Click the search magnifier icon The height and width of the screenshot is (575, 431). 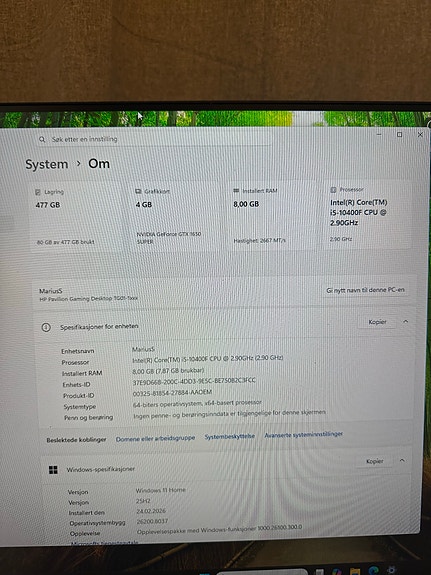42,139
